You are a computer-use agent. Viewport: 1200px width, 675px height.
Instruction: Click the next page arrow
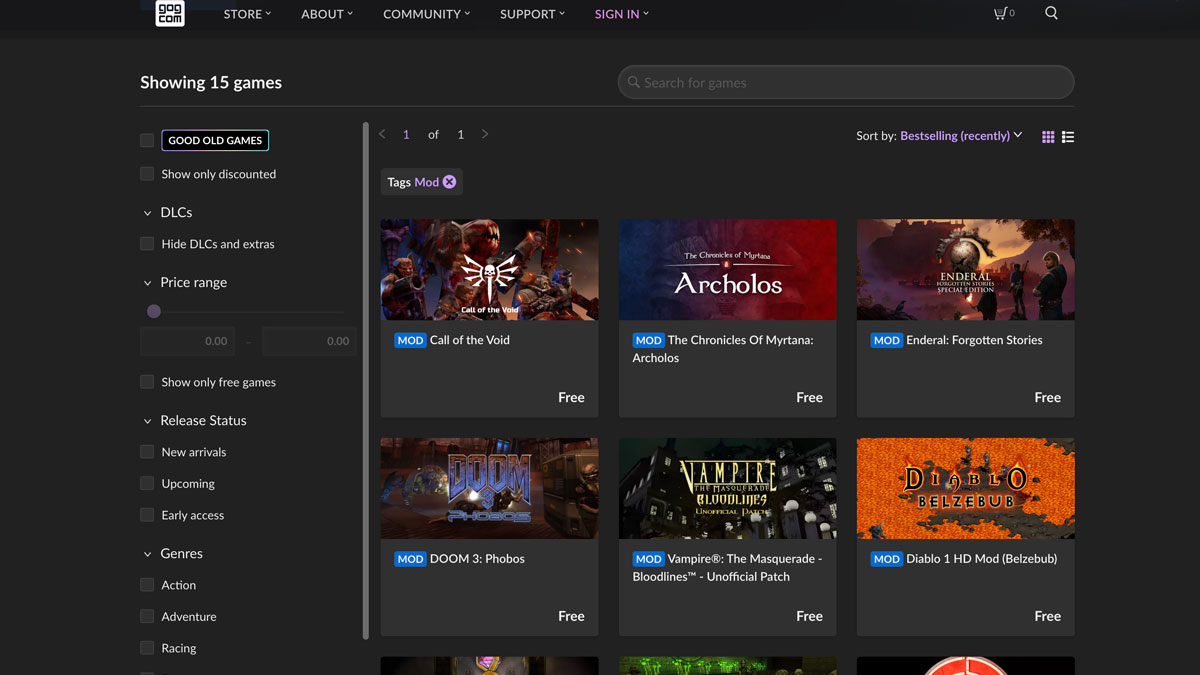485,133
